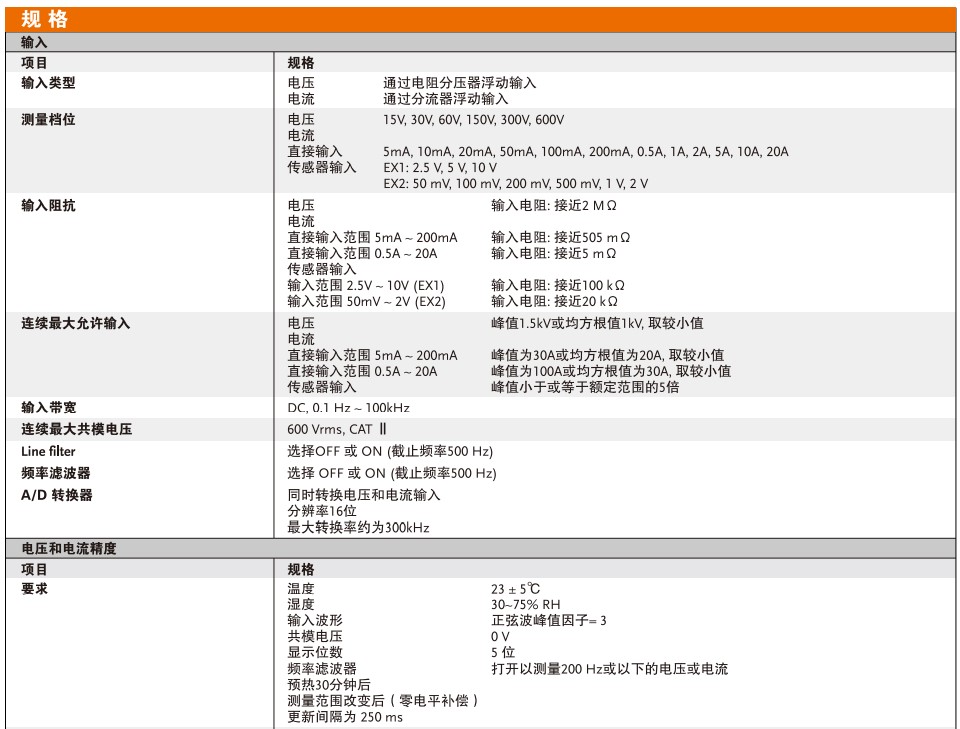Click the 连续最大允许输入 row label
Viewport: 960px width, 729px height.
click(75, 323)
